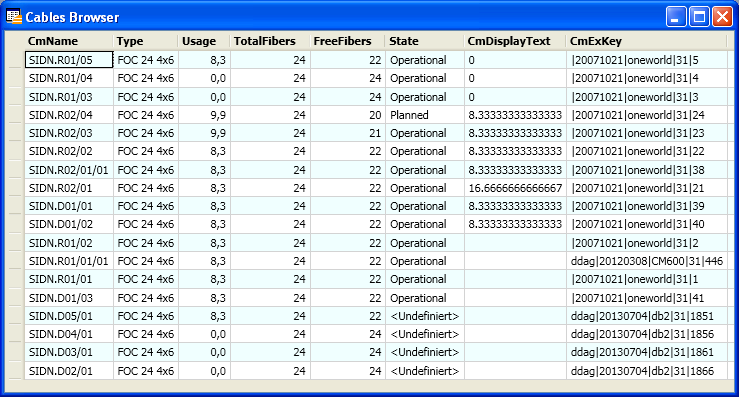Click FreeFibers value 24 for SIDN.D03/01
This screenshot has width=739, height=397.
coord(348,352)
